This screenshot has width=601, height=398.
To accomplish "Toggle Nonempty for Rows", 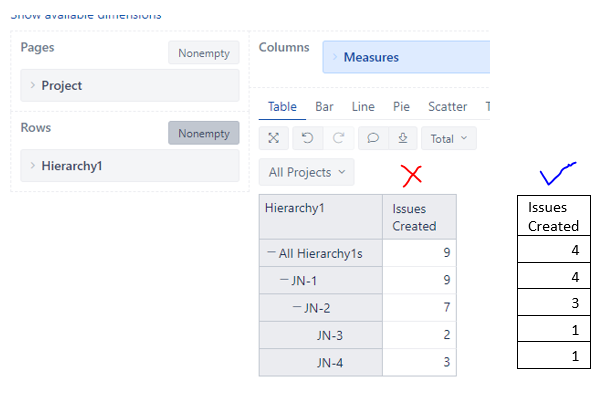I will coord(204,133).
